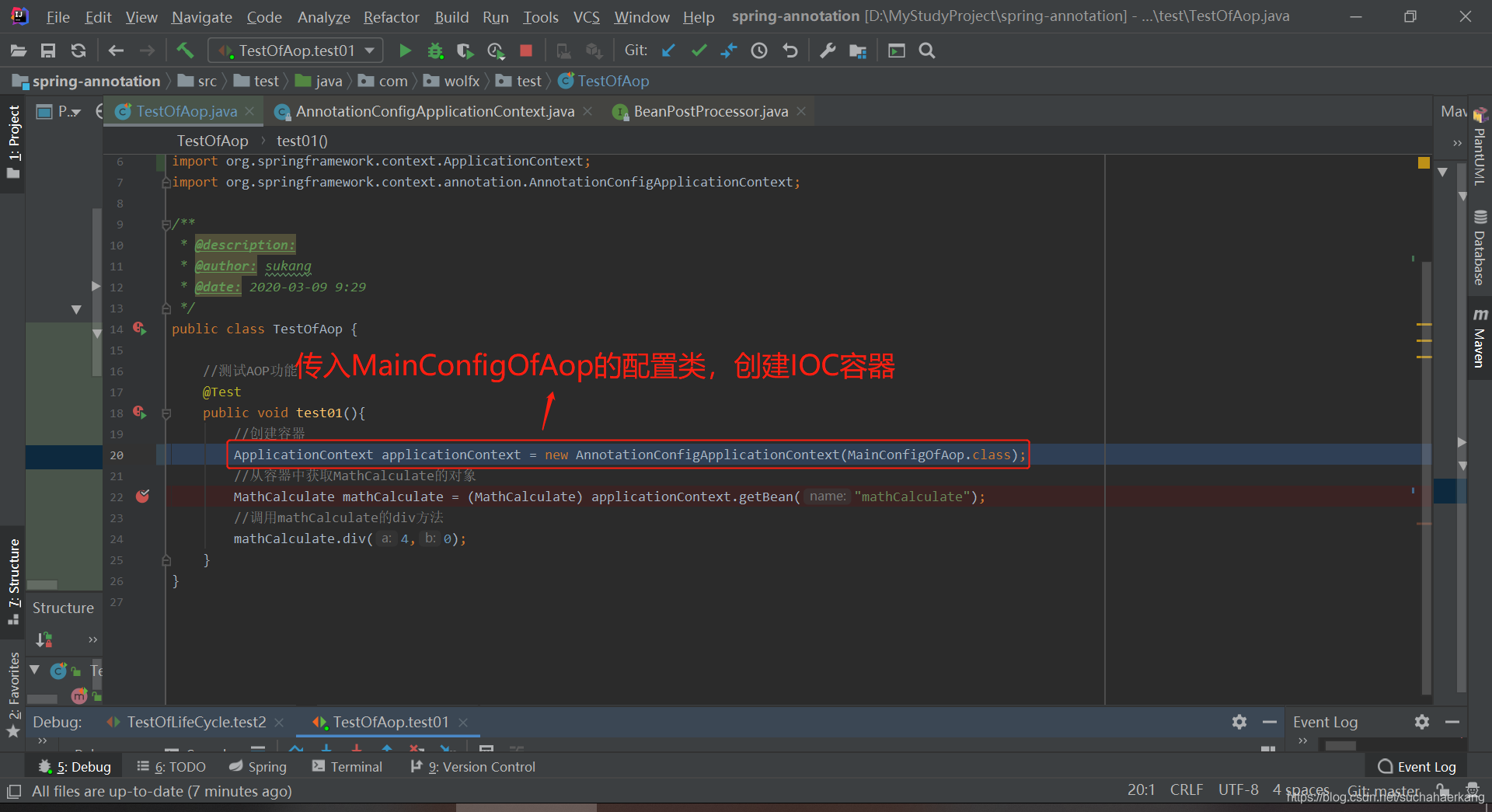The width and height of the screenshot is (1492, 812).
Task: Click the spring-annotation breadcrumb
Action: [96, 81]
